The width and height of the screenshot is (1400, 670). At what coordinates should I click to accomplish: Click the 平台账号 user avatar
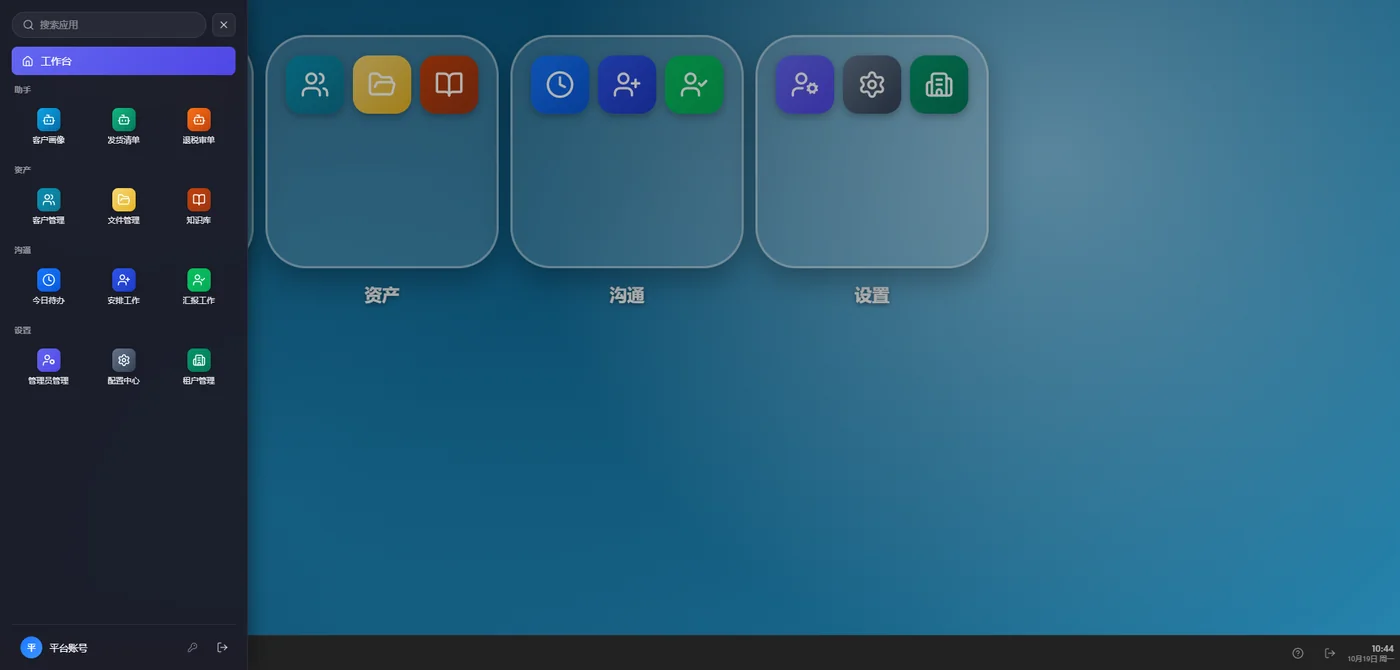coord(31,648)
